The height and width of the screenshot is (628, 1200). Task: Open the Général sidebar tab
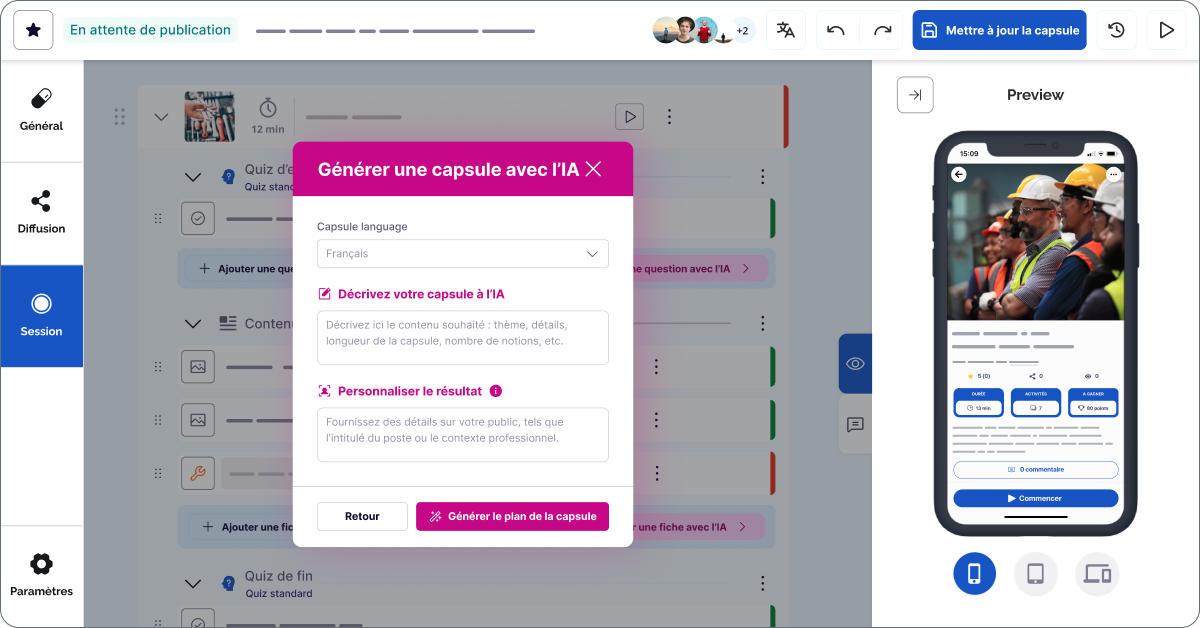click(41, 111)
